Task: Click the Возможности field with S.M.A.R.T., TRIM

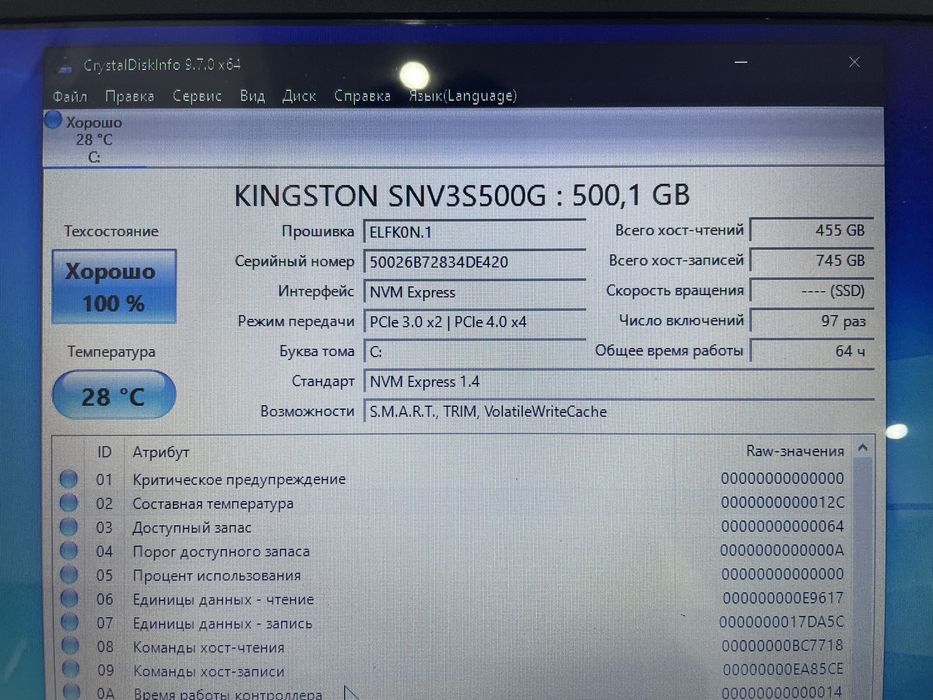Action: click(x=619, y=411)
